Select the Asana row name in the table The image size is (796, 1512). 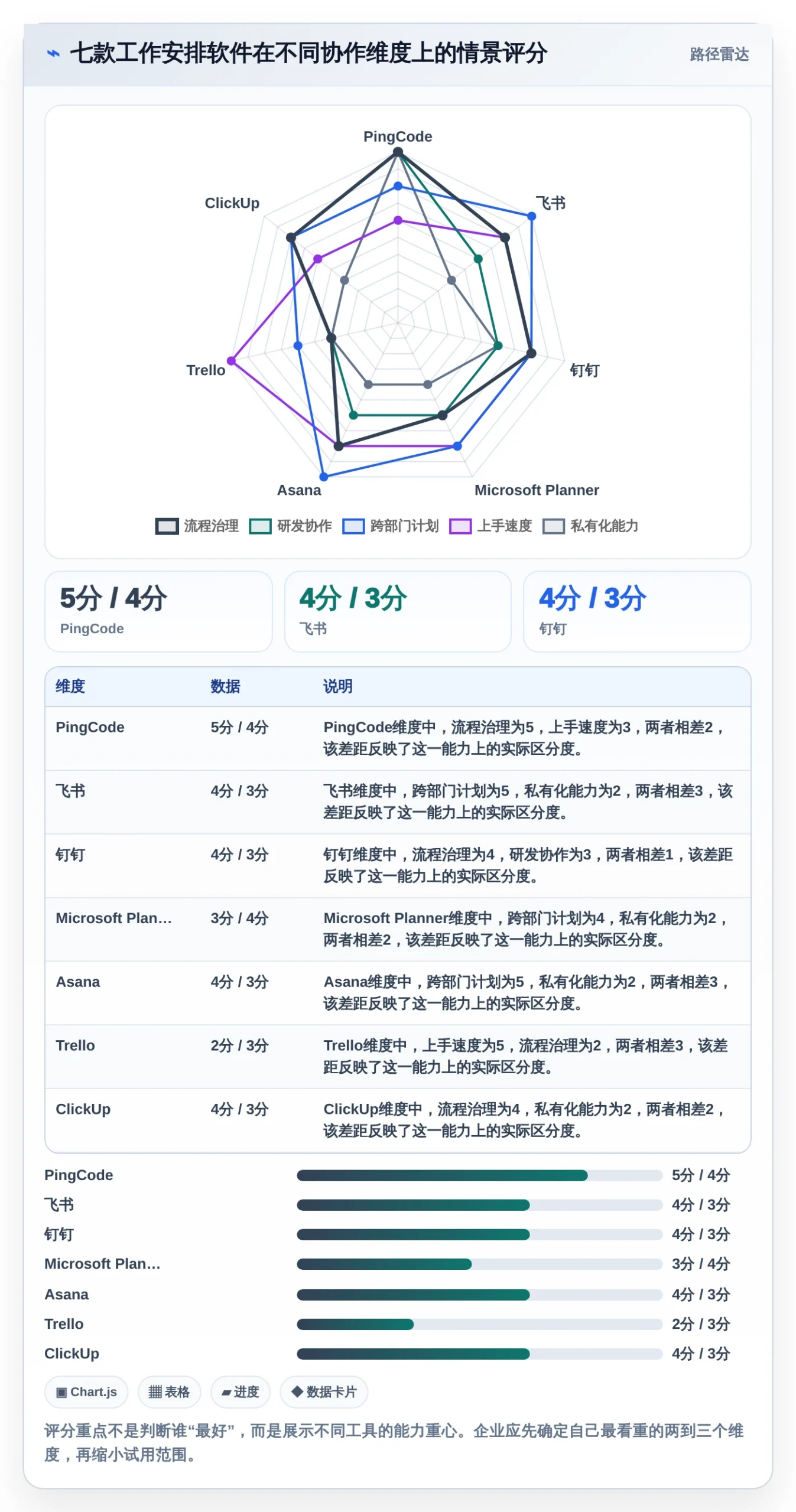[77, 982]
